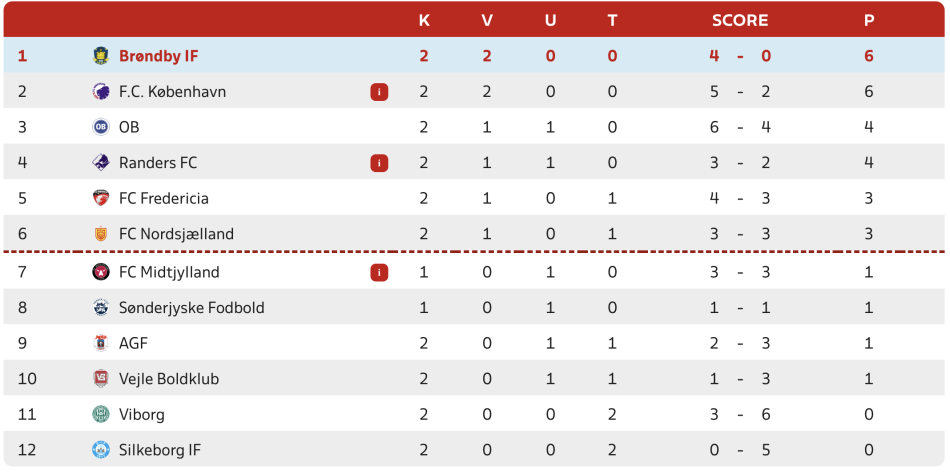The width and height of the screenshot is (950, 474).
Task: Click Brøndby IF's 4 - 0 score
Action: pyautogui.click(x=740, y=56)
